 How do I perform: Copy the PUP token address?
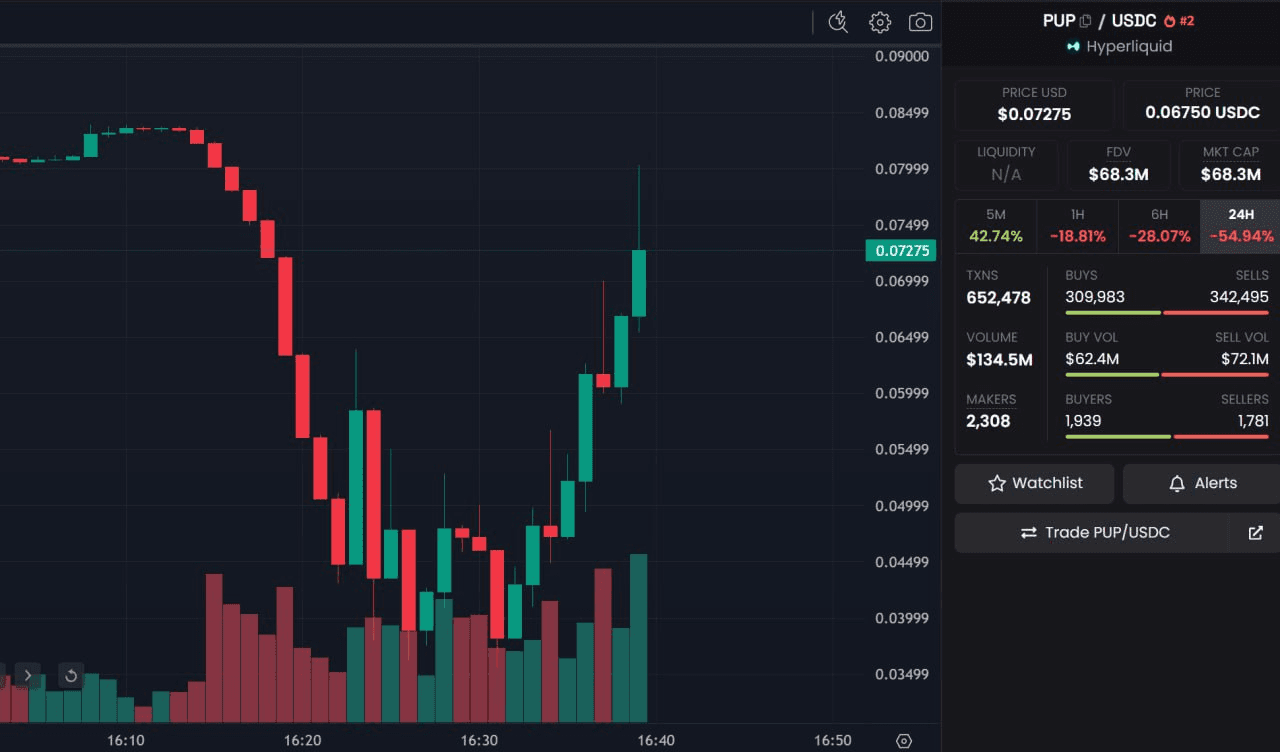click(1086, 21)
